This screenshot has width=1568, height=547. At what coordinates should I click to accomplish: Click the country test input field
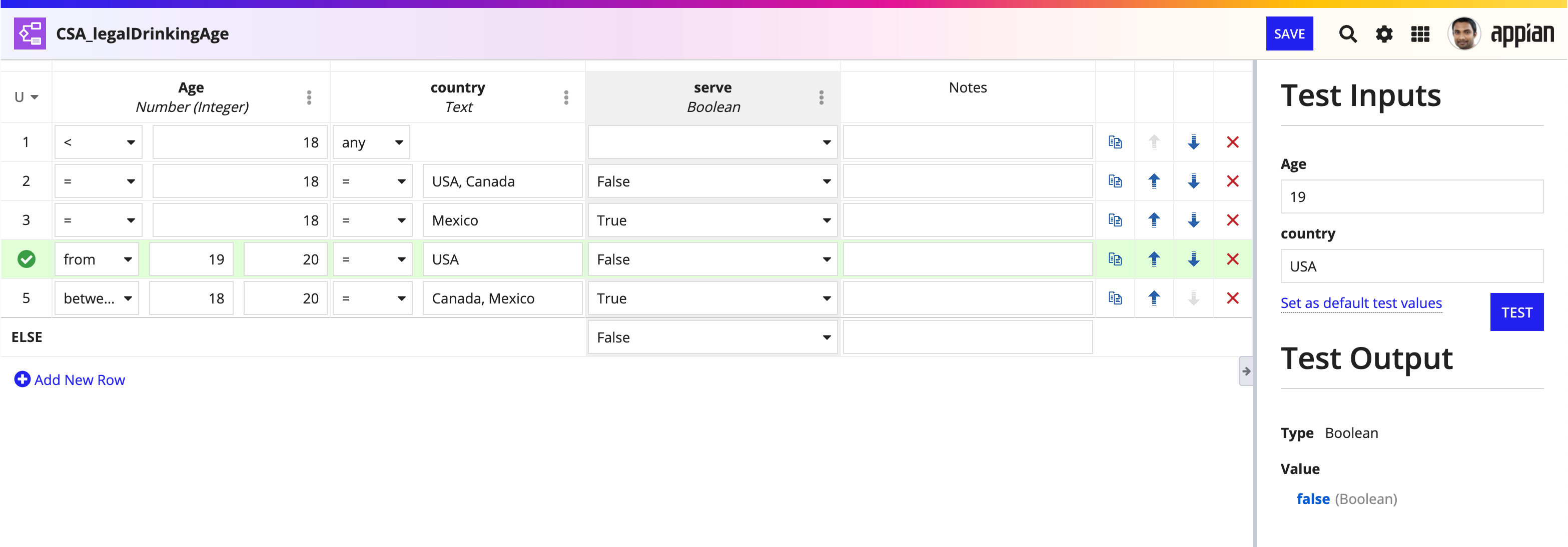[x=1411, y=266]
